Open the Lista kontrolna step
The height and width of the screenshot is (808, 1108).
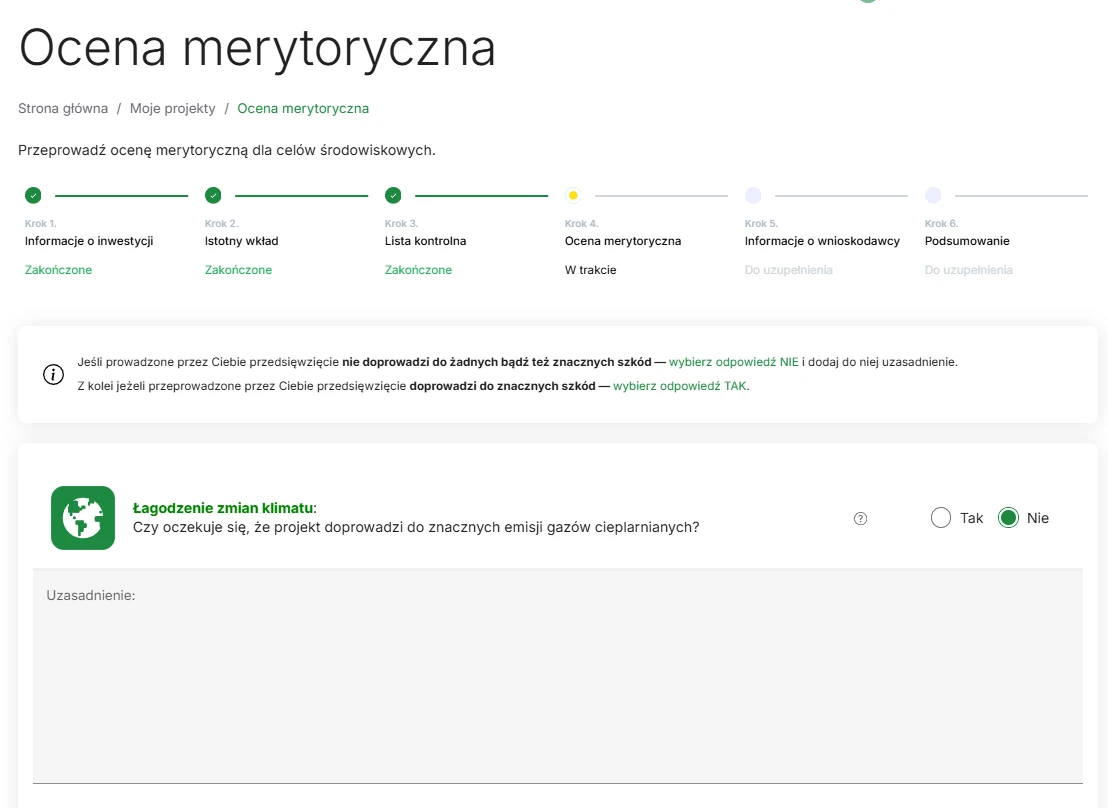(425, 241)
